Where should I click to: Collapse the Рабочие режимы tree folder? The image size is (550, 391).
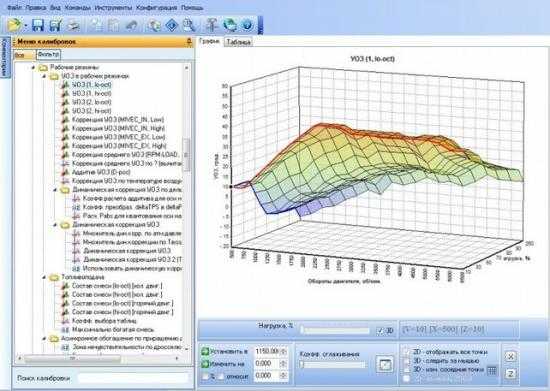[x=34, y=67]
